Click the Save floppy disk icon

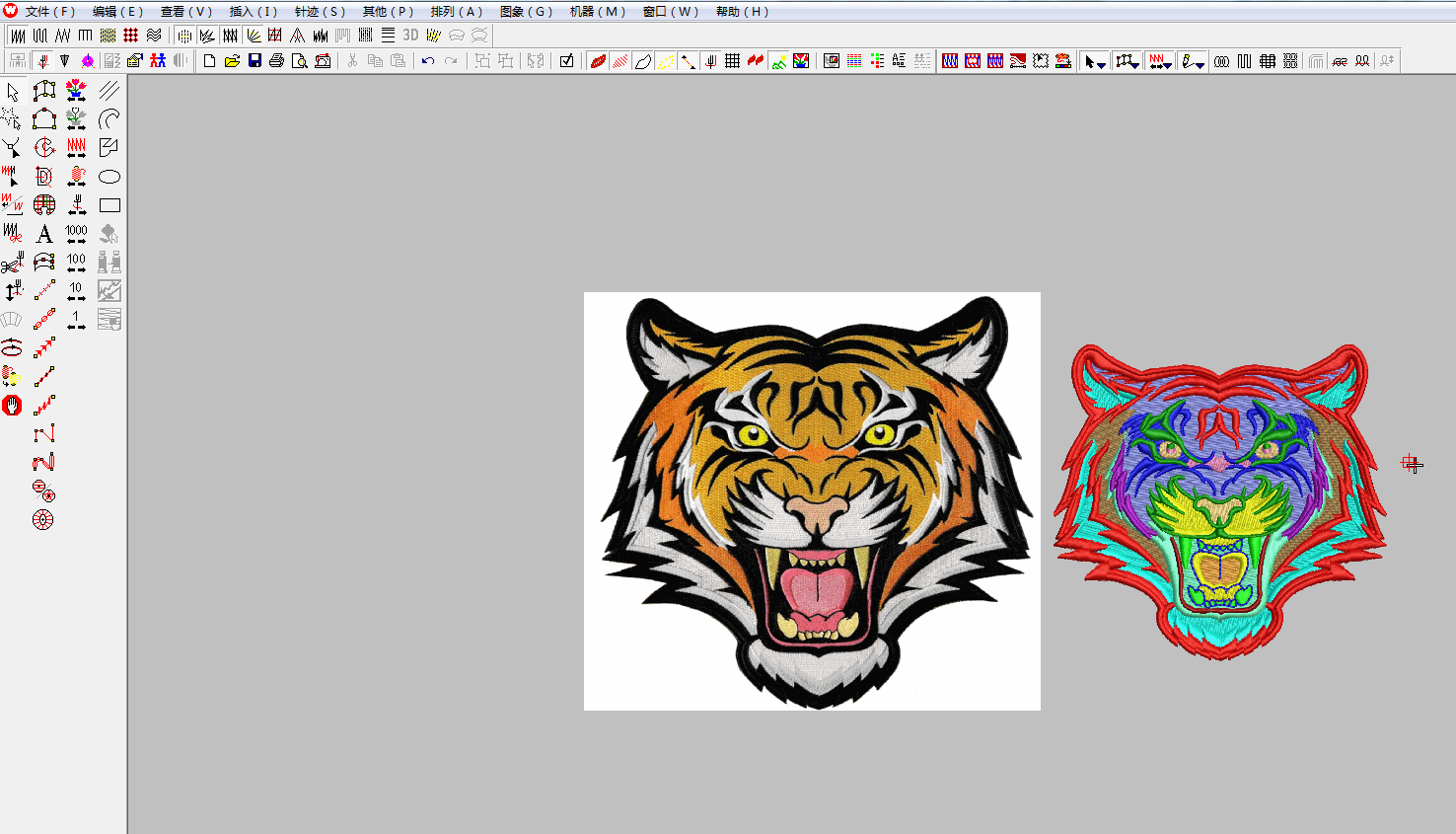tap(255, 61)
